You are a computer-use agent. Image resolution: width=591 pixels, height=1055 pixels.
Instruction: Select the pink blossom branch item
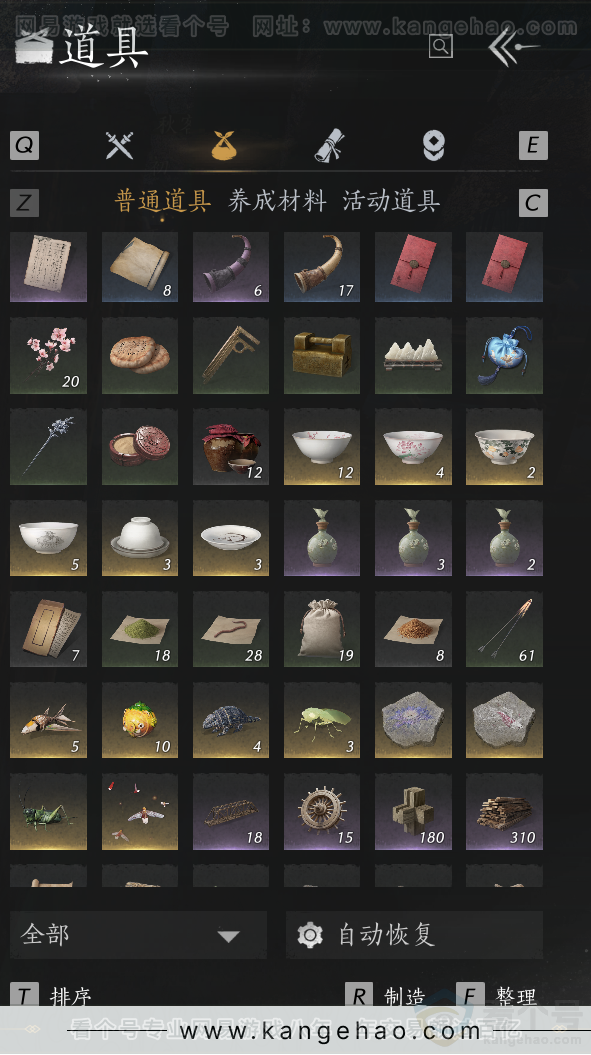coord(48,356)
